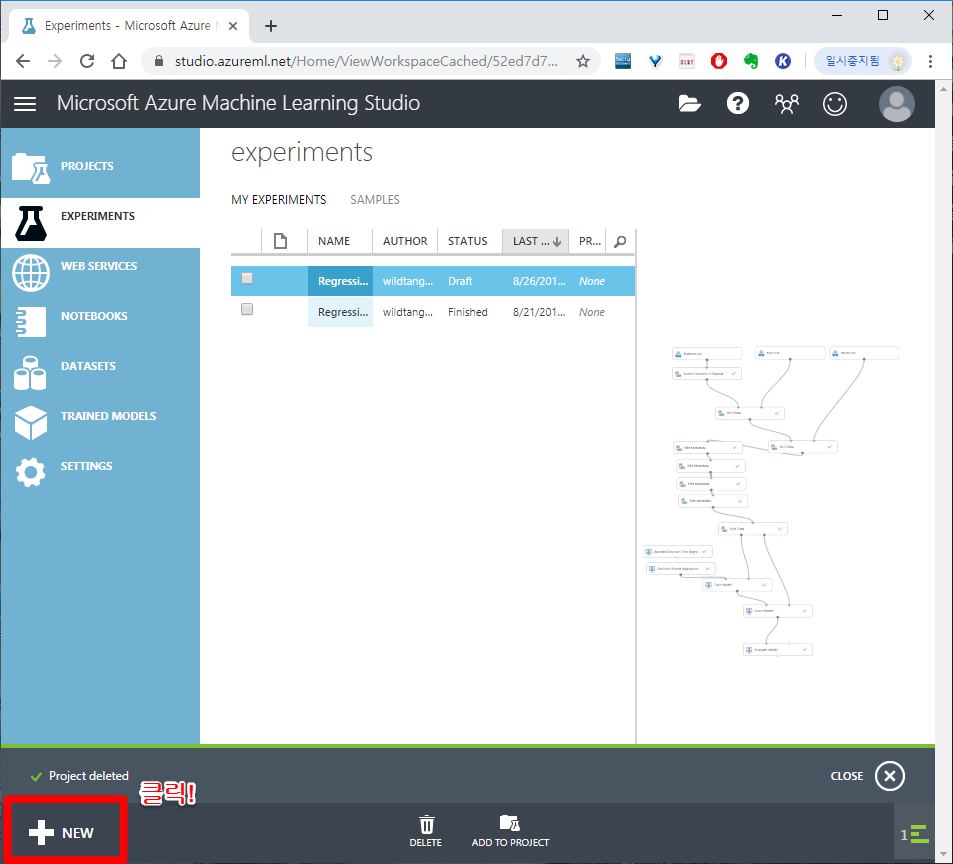Open the Evernote extension icon
953x864 pixels.
click(x=751, y=61)
